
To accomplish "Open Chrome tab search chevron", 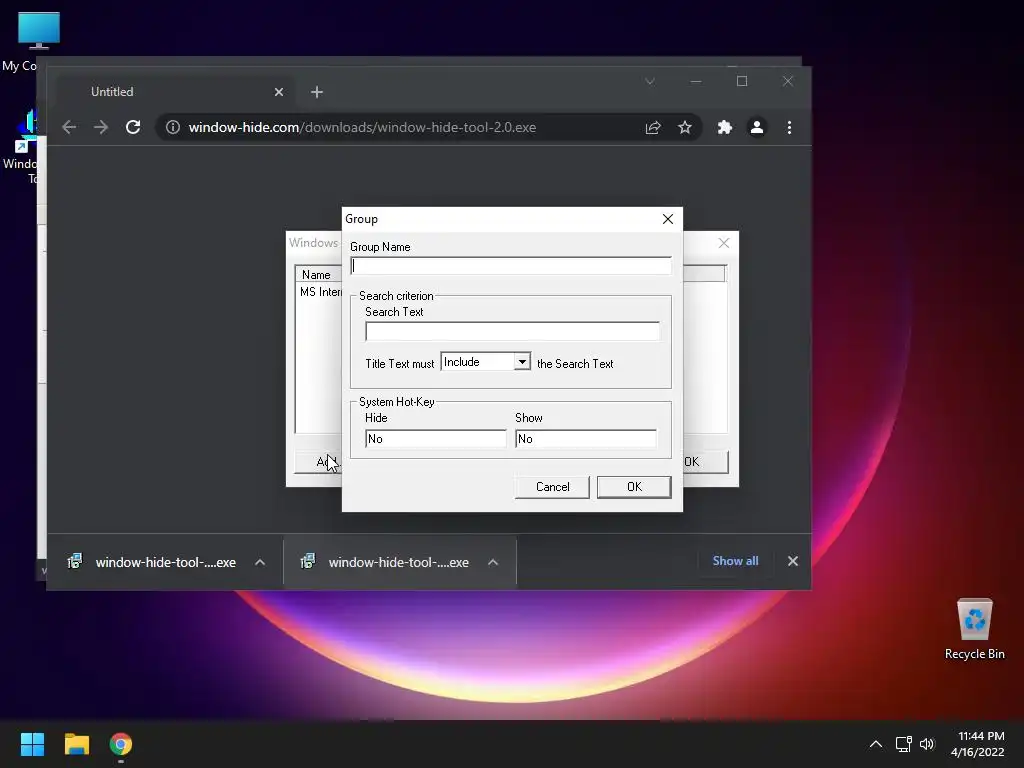I will (x=650, y=82).
